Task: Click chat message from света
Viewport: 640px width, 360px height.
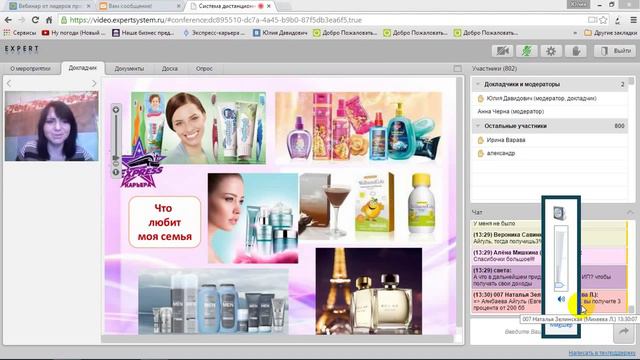Action: pyautogui.click(x=549, y=277)
